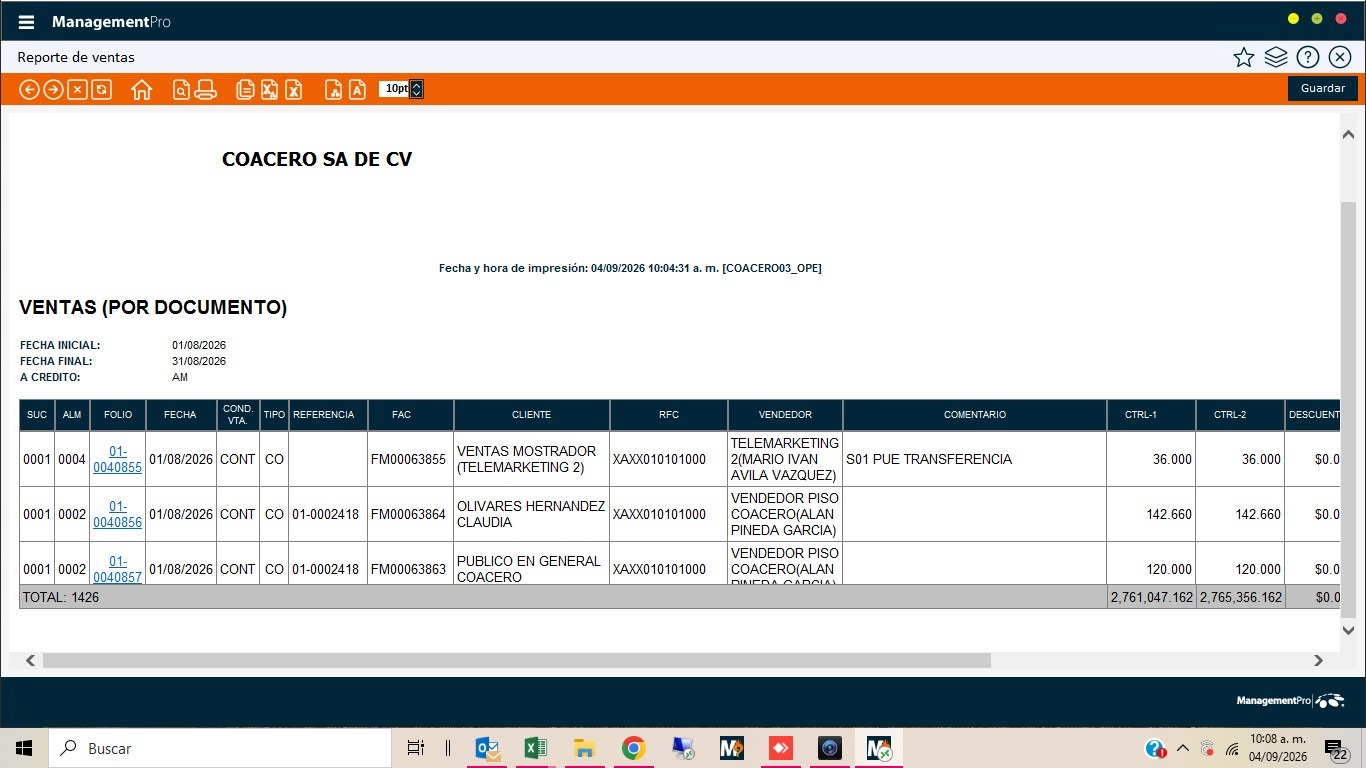The height and width of the screenshot is (768, 1366).
Task: Mark report as favorite with star icon
Action: (x=1243, y=57)
